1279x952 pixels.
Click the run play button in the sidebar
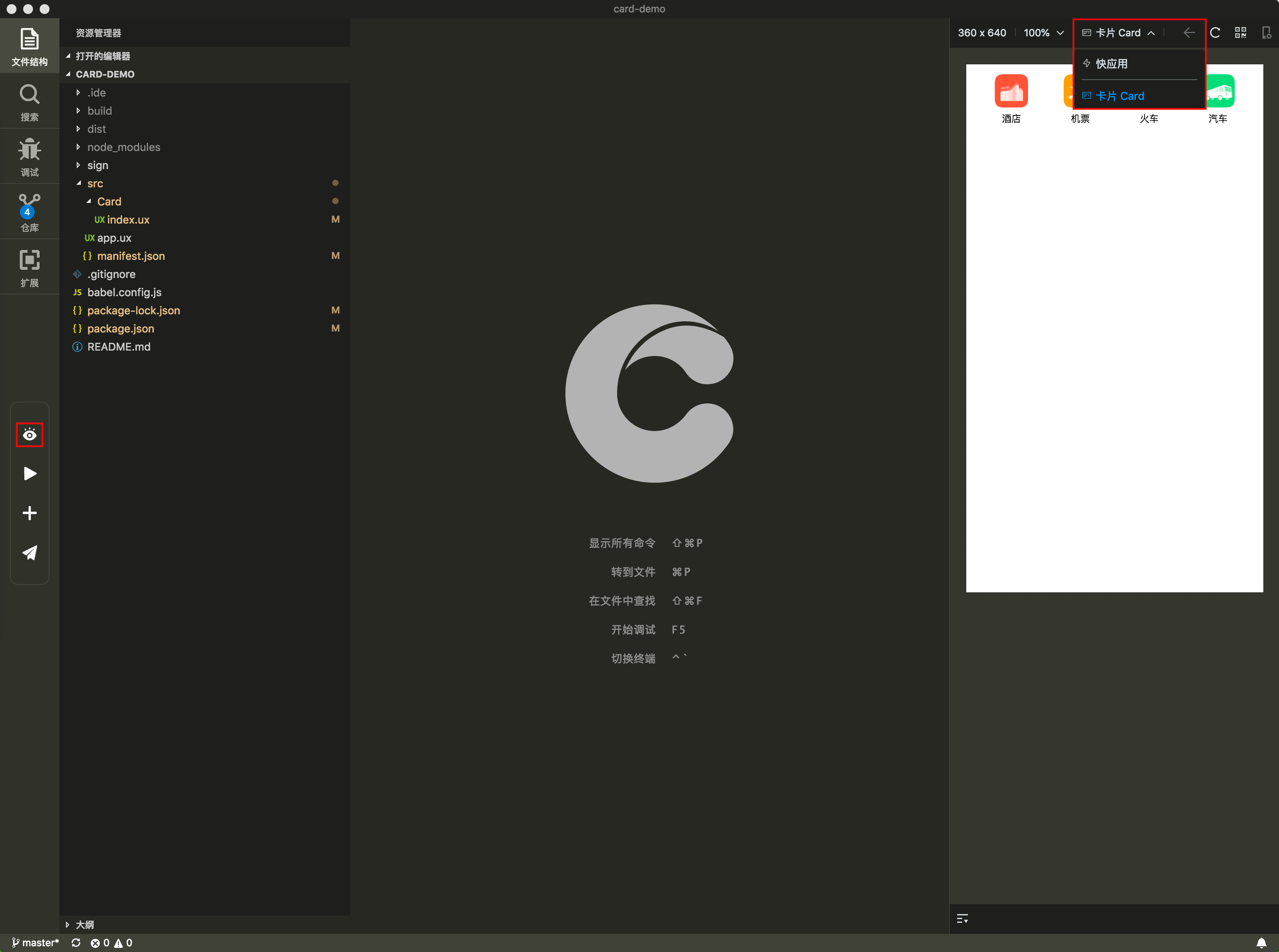pyautogui.click(x=29, y=474)
